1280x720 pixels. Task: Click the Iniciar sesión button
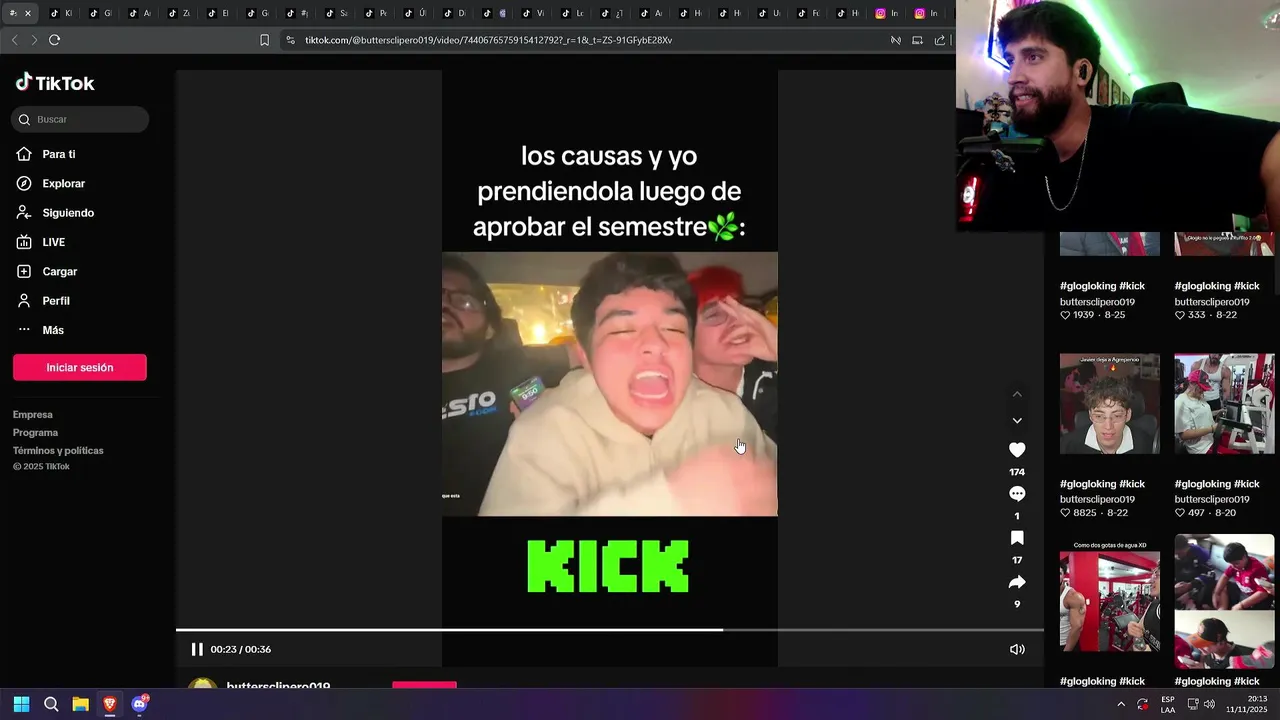pos(80,367)
